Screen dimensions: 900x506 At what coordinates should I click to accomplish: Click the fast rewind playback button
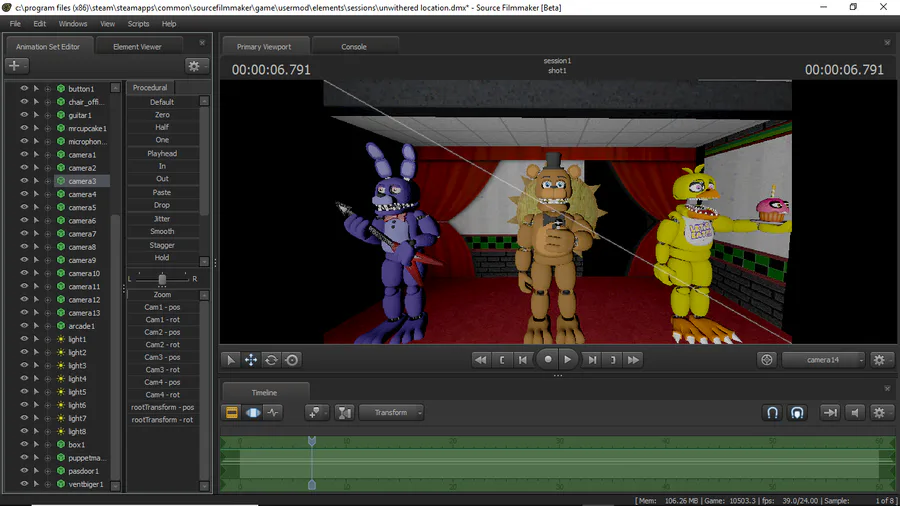point(480,360)
